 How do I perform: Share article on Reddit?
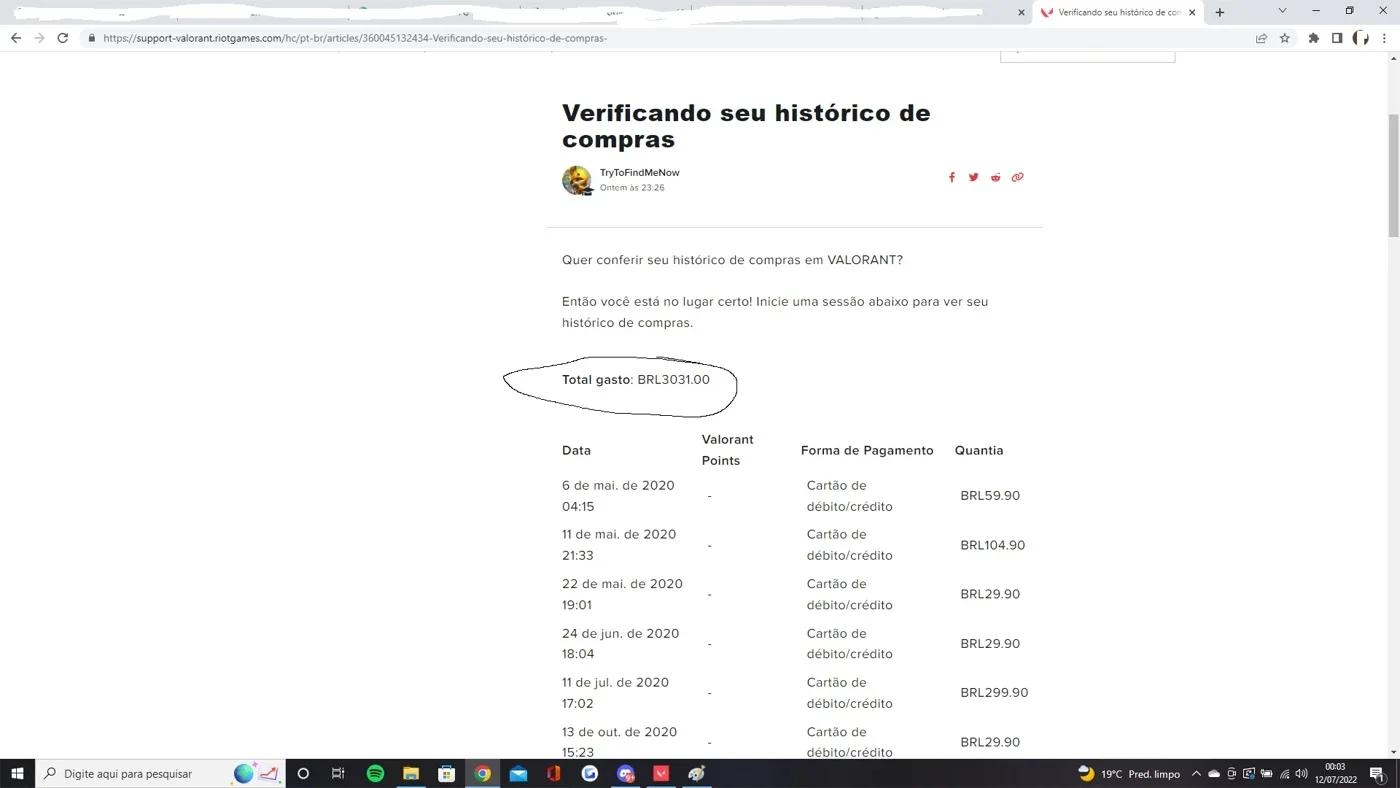coord(995,177)
